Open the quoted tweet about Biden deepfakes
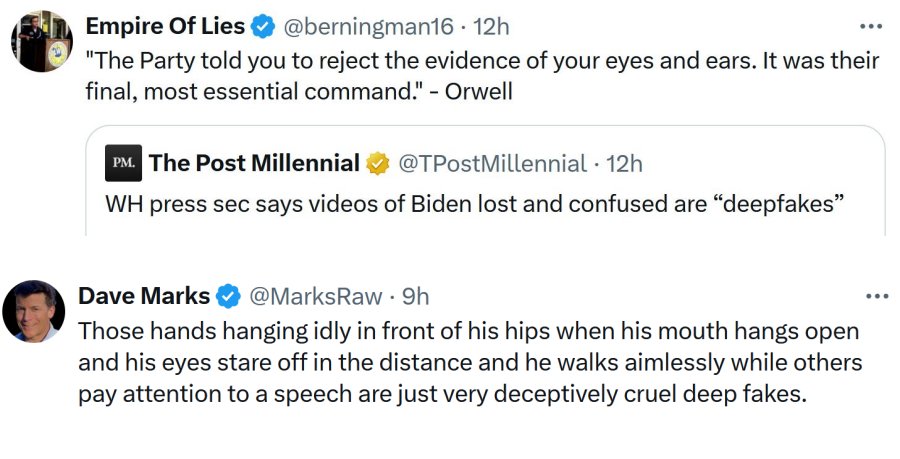 (476, 203)
